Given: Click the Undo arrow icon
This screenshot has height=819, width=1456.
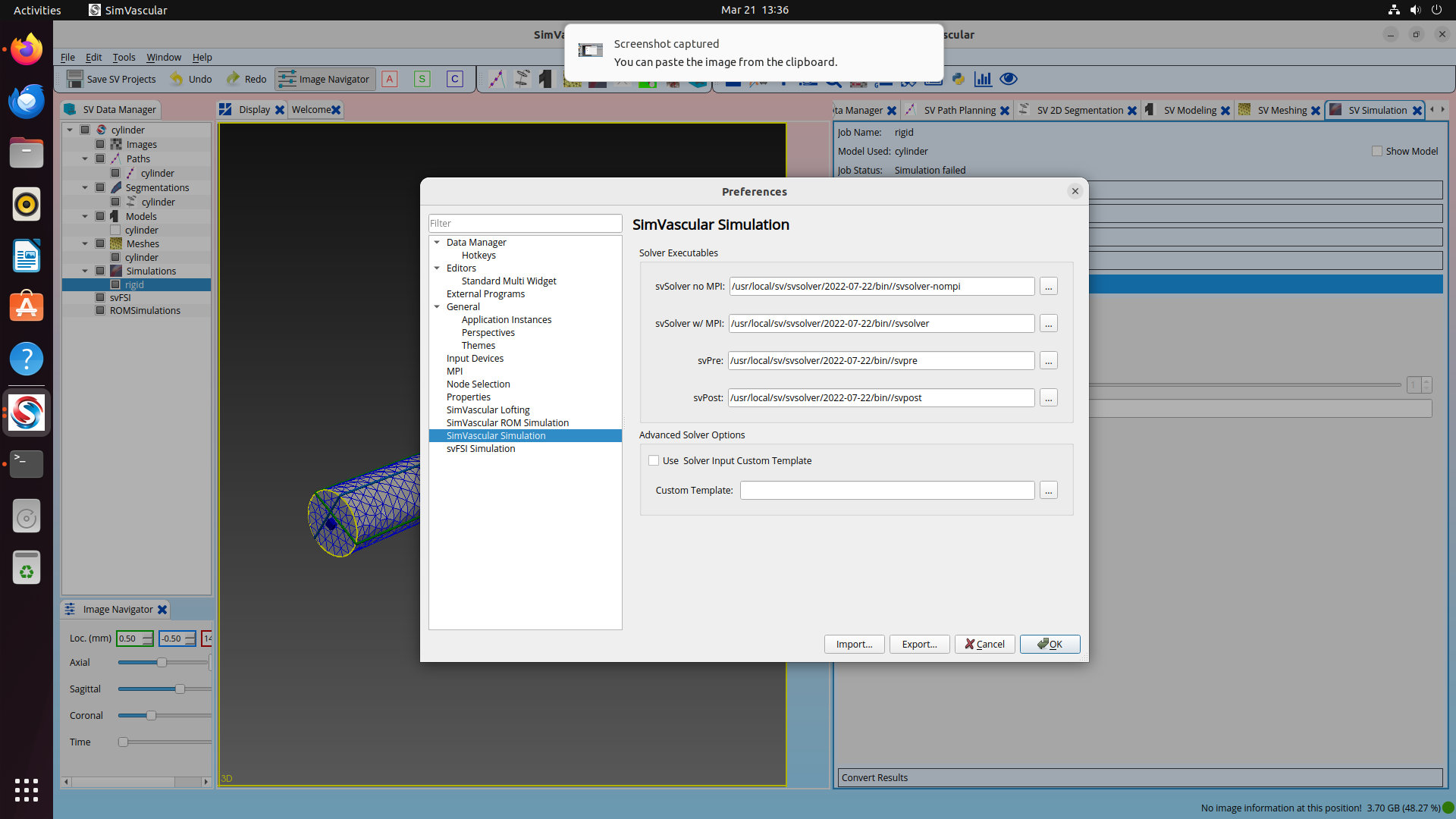Looking at the screenshot, I should coord(177,79).
